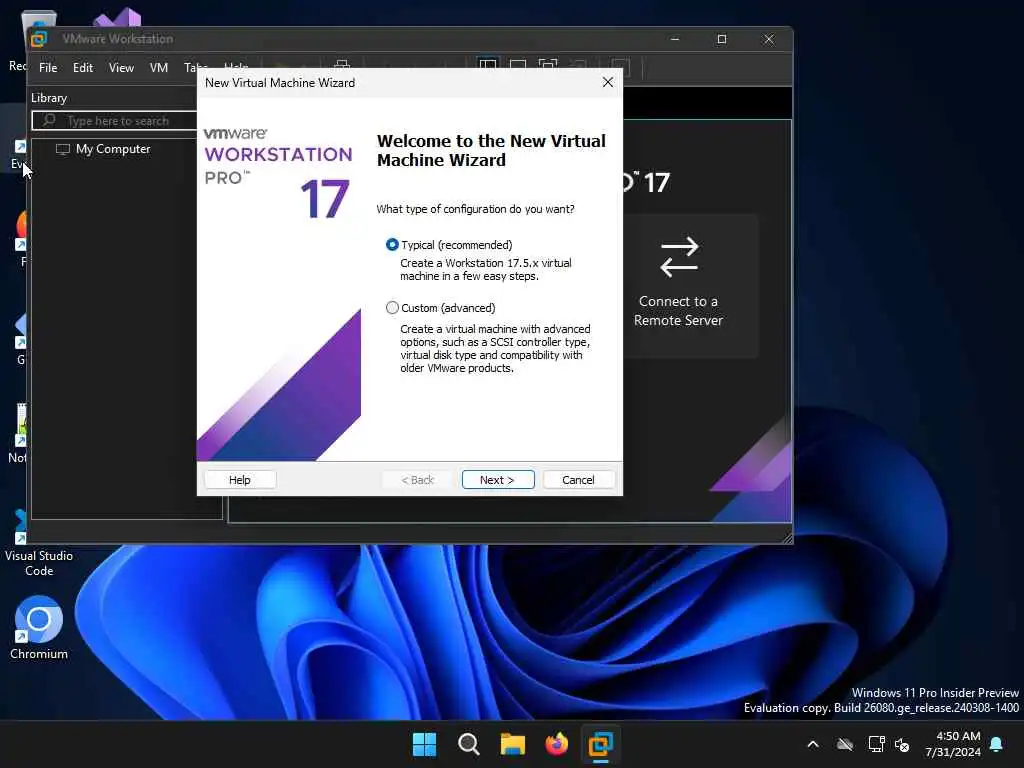Click the network connection tray icon
The height and width of the screenshot is (768, 1024).
click(x=876, y=744)
